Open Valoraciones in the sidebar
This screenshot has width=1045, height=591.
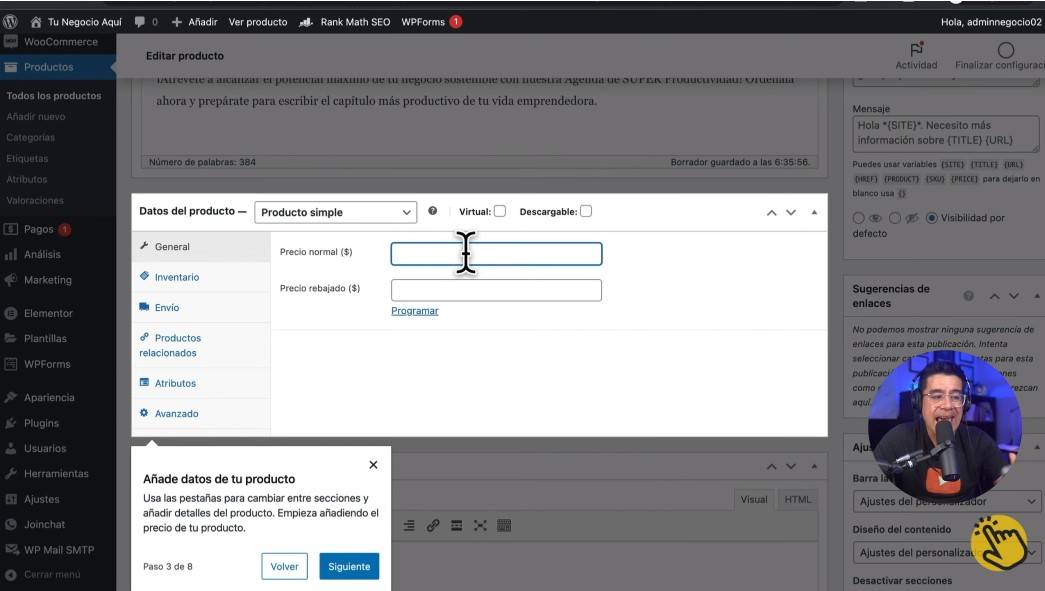tap(35, 201)
